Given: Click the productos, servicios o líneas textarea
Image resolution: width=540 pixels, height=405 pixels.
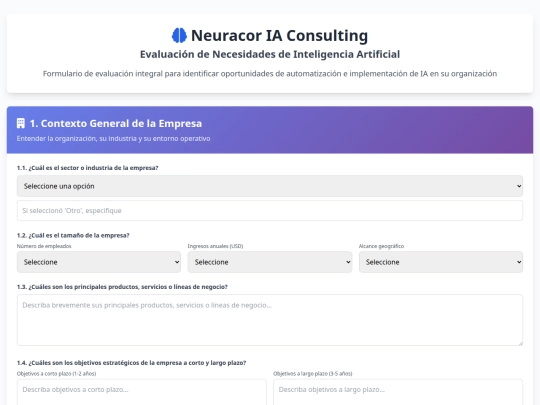Looking at the screenshot, I should pyautogui.click(x=270, y=320).
